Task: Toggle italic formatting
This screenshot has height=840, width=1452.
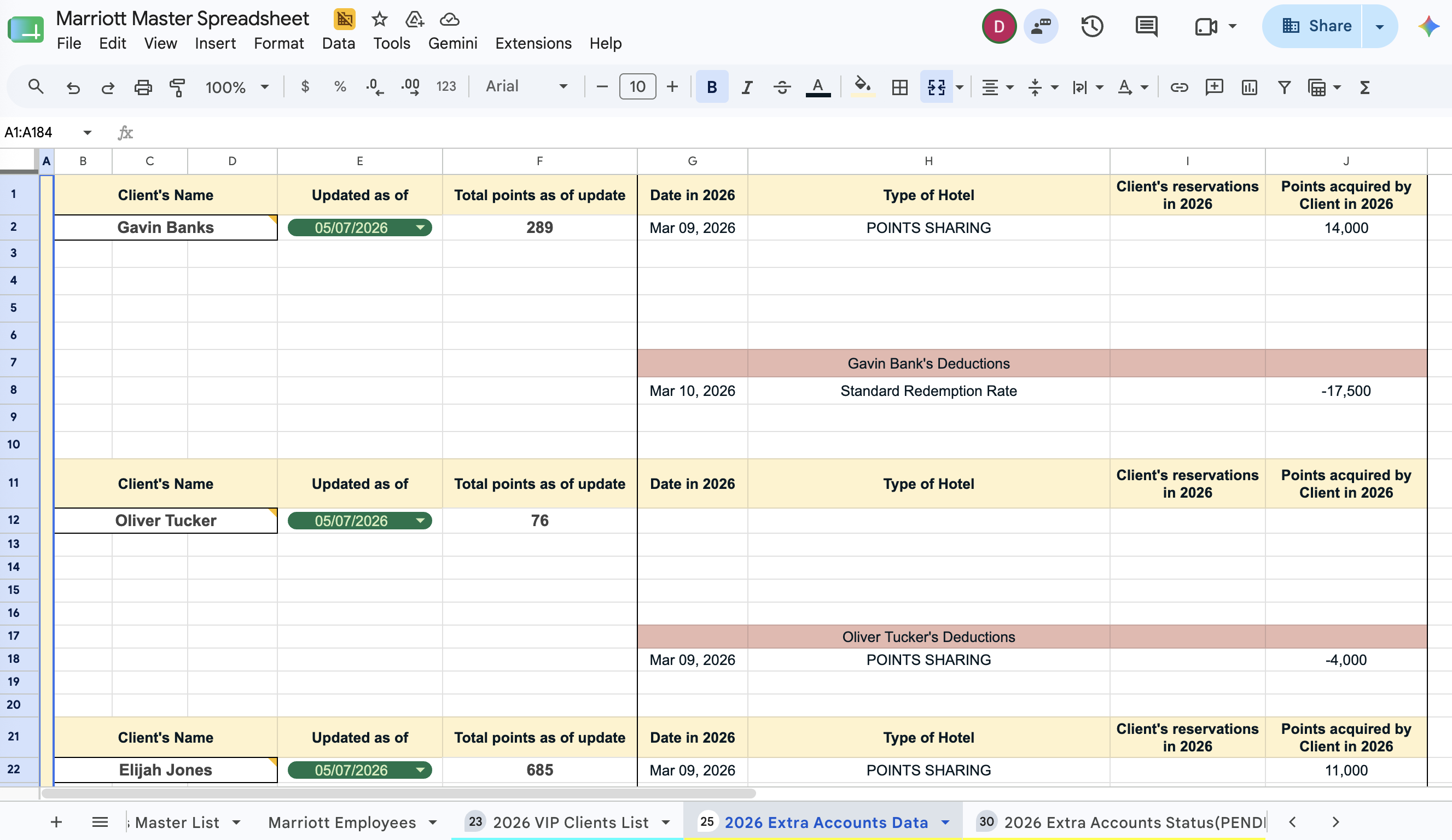Action: [x=747, y=87]
